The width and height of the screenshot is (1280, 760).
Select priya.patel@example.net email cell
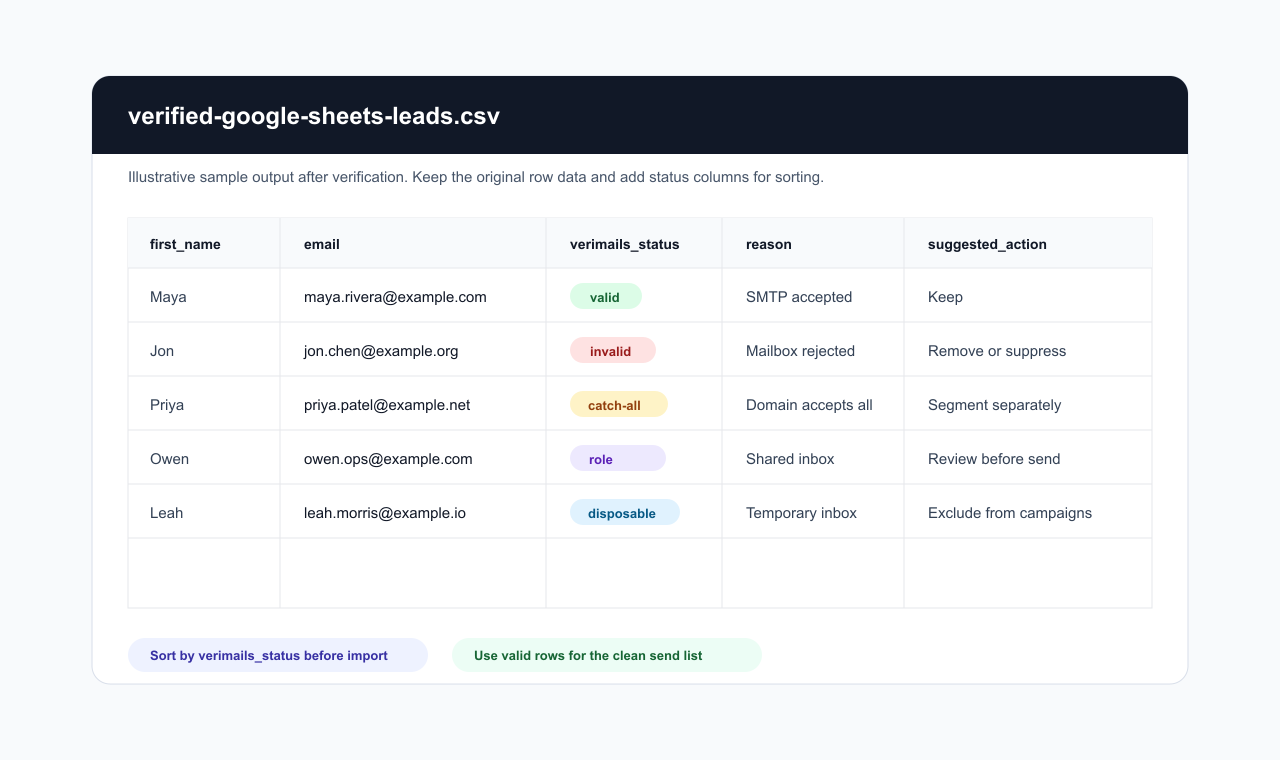(x=413, y=404)
